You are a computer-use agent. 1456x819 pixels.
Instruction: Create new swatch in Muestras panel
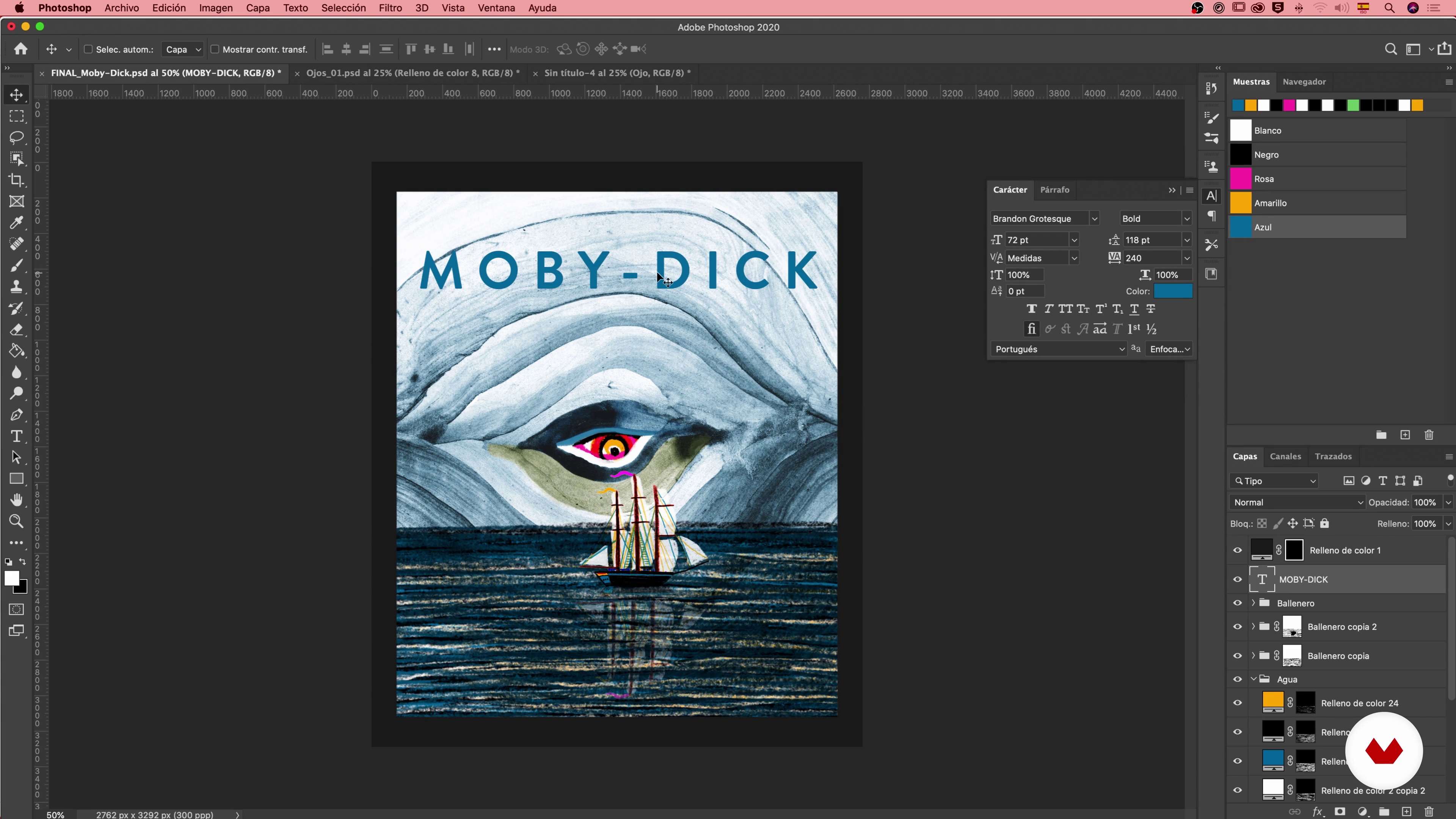(1405, 435)
